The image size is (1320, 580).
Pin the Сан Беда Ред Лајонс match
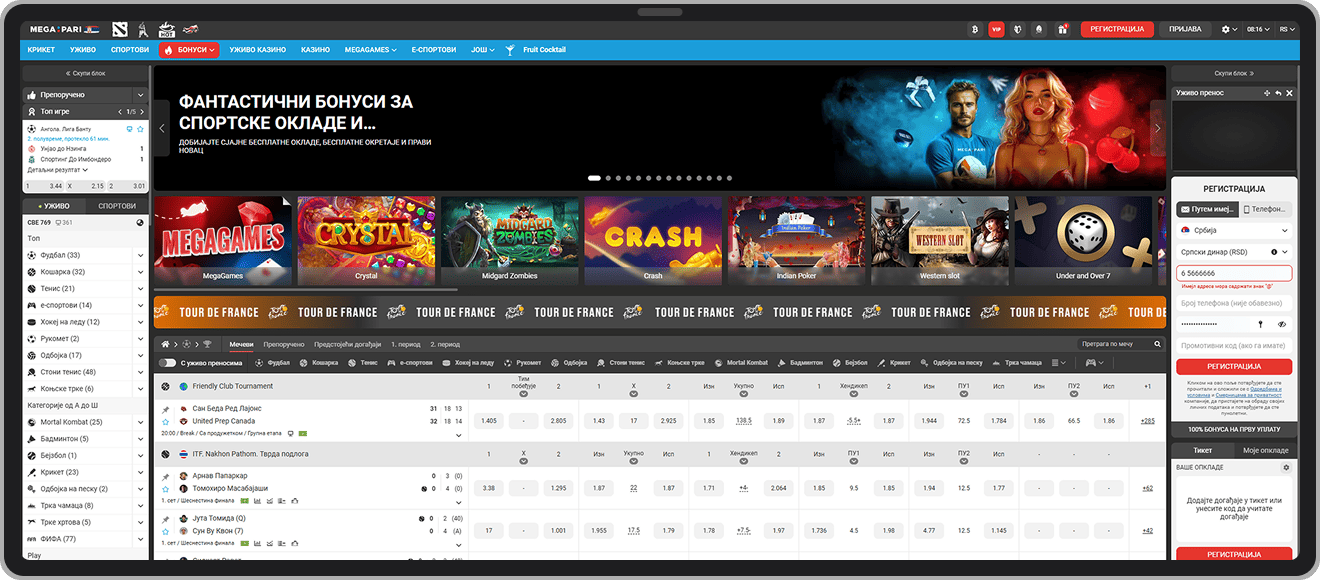click(165, 409)
